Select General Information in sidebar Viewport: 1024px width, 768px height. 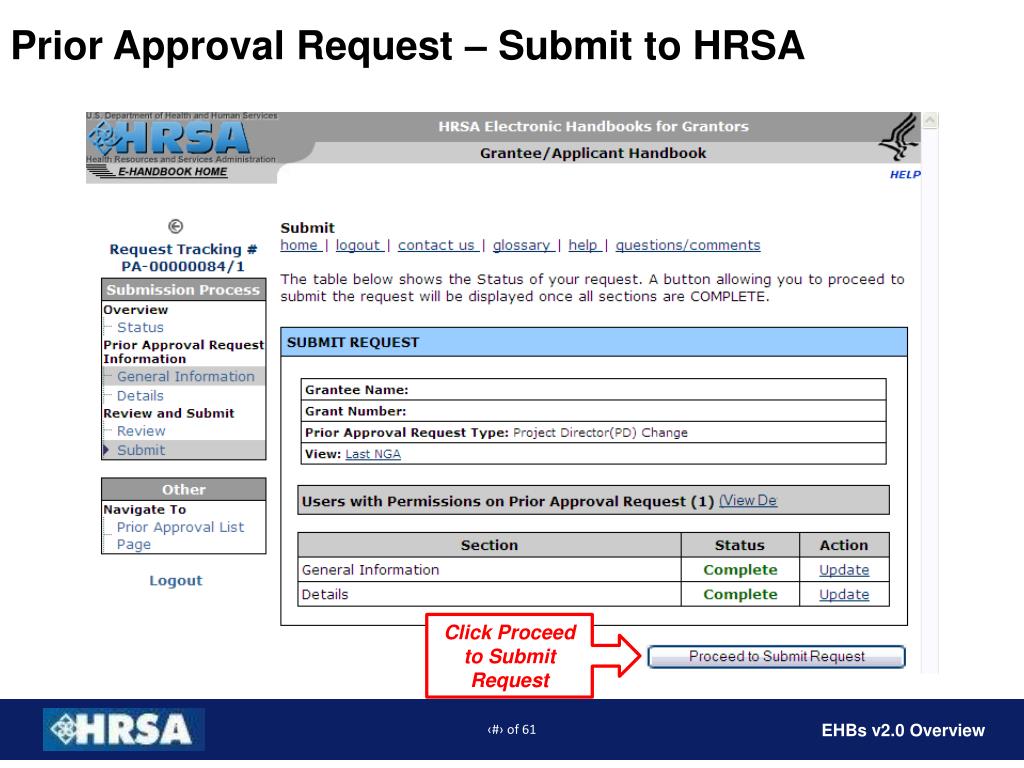pyautogui.click(x=185, y=376)
